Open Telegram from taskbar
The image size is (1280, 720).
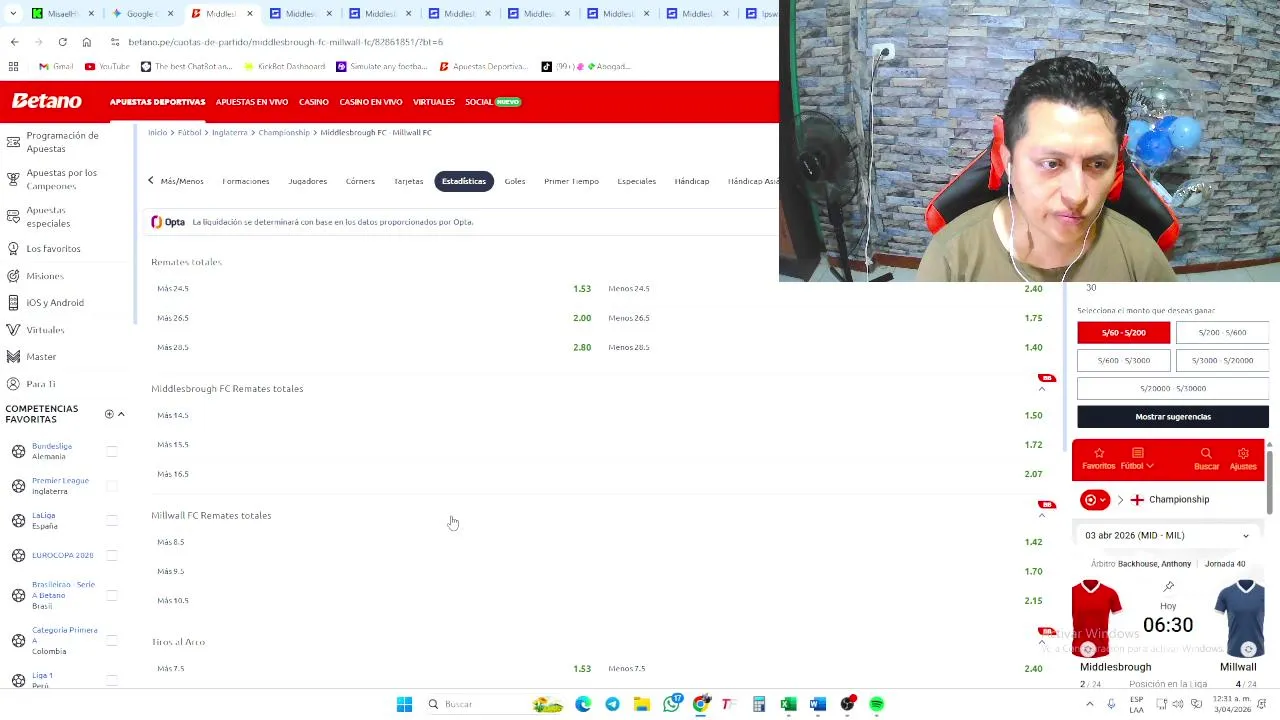[x=612, y=704]
